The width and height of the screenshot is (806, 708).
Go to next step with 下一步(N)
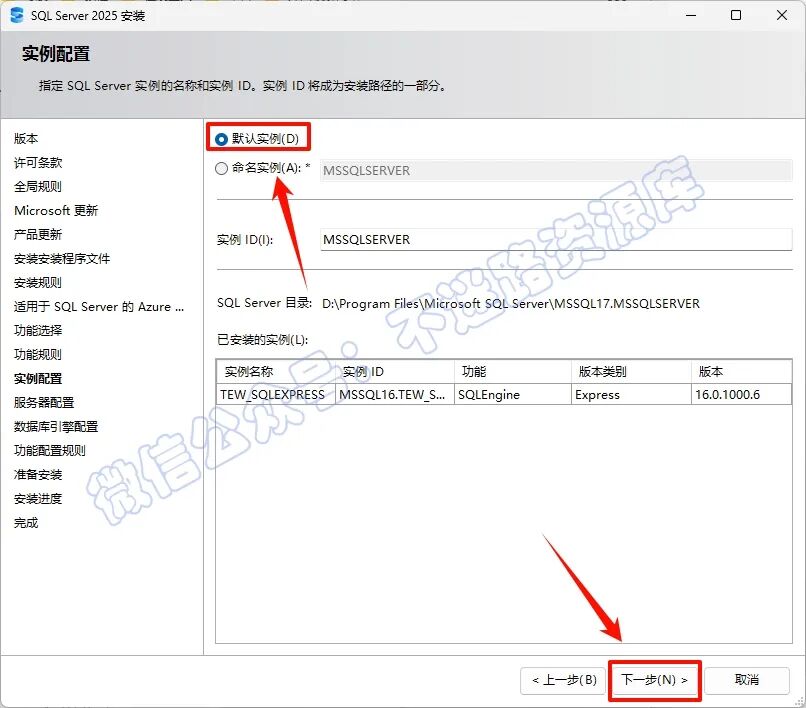point(654,680)
